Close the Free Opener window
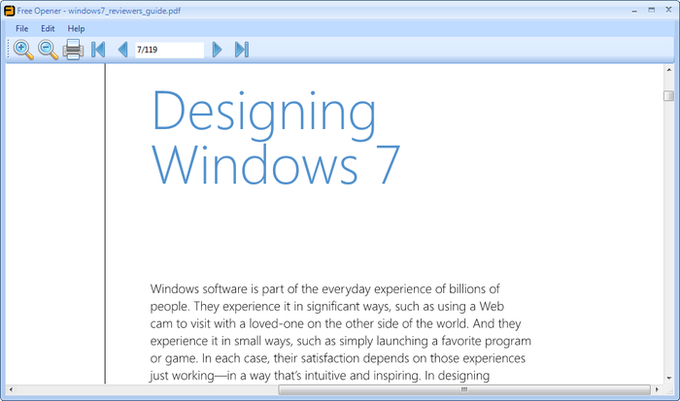Screen dimensions: 680x401 (x=668, y=10)
